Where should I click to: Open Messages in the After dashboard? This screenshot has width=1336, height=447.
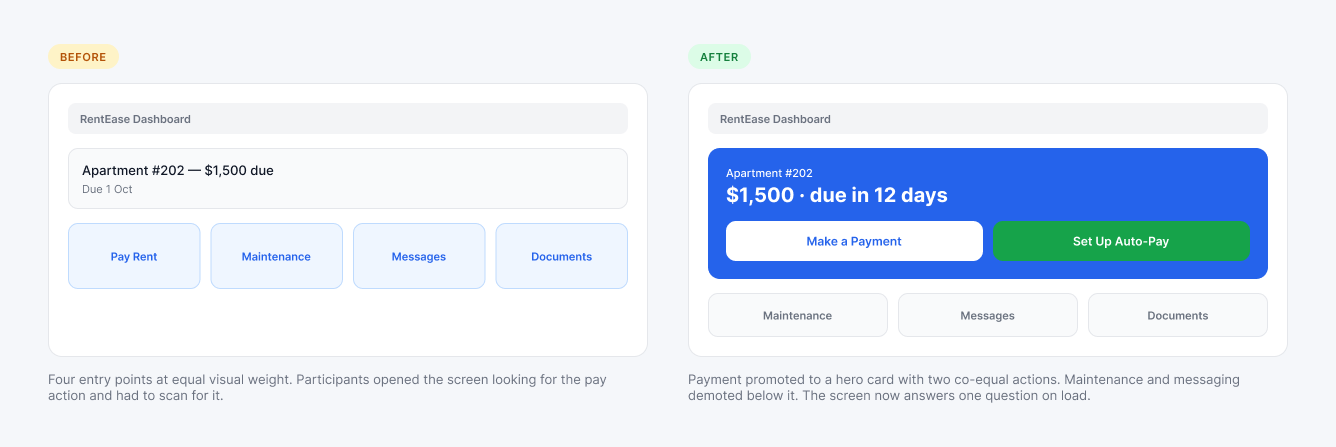pos(988,315)
